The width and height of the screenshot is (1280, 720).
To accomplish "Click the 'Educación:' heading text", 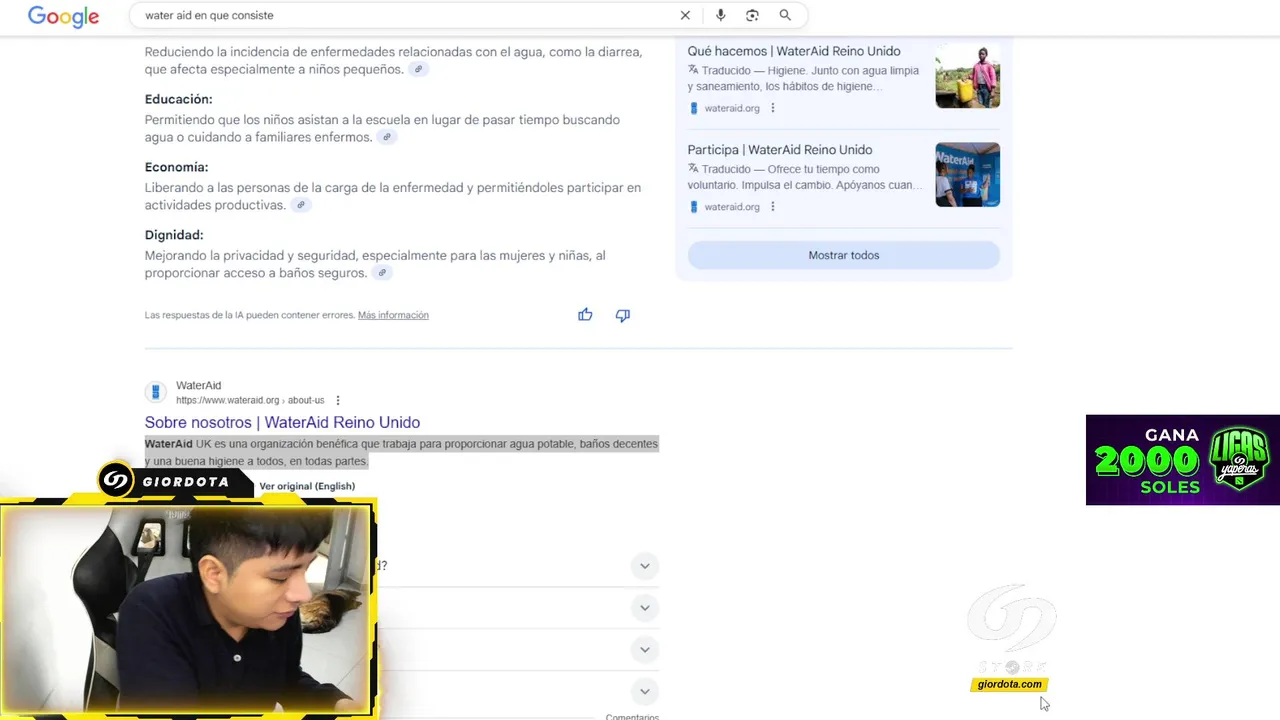I will [178, 99].
